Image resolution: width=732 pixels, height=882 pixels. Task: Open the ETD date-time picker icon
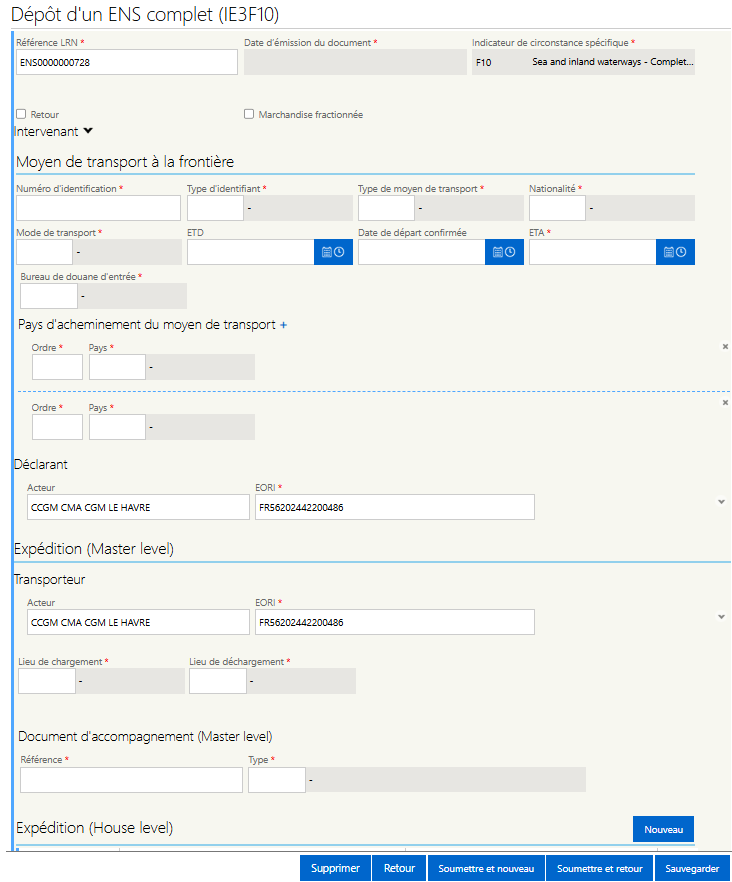[x=333, y=252]
